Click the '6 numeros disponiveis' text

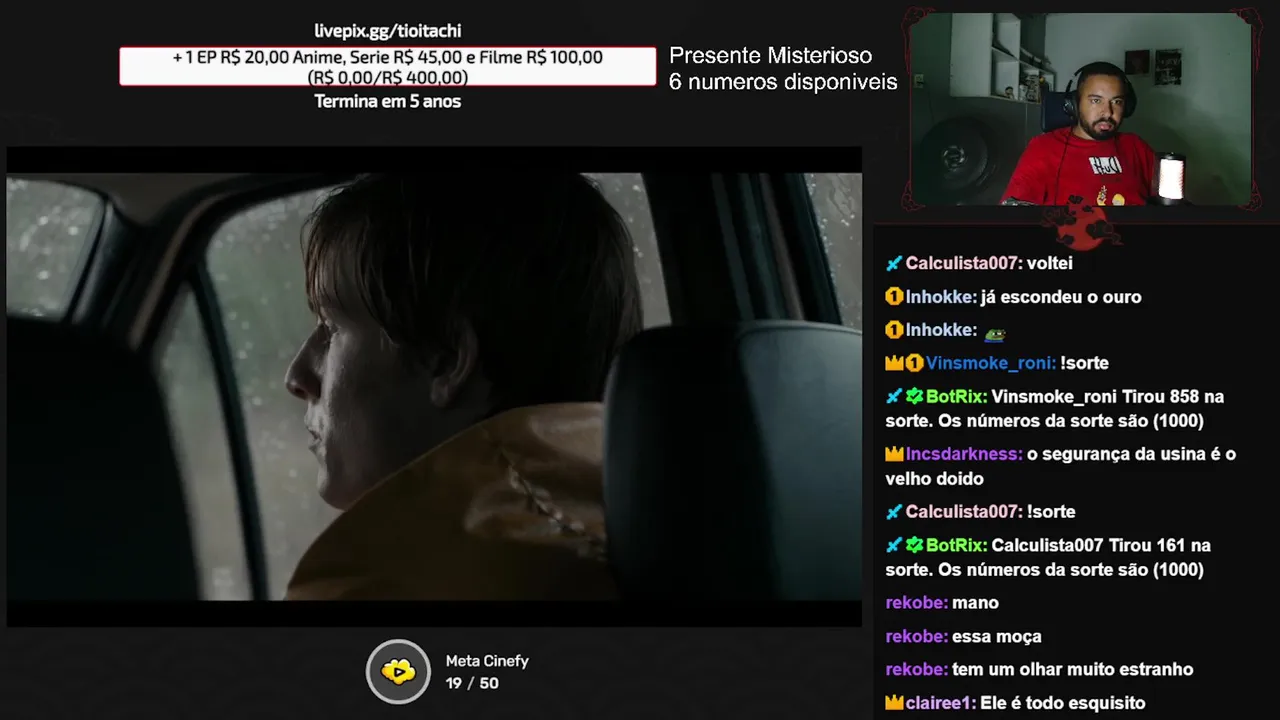tap(783, 82)
